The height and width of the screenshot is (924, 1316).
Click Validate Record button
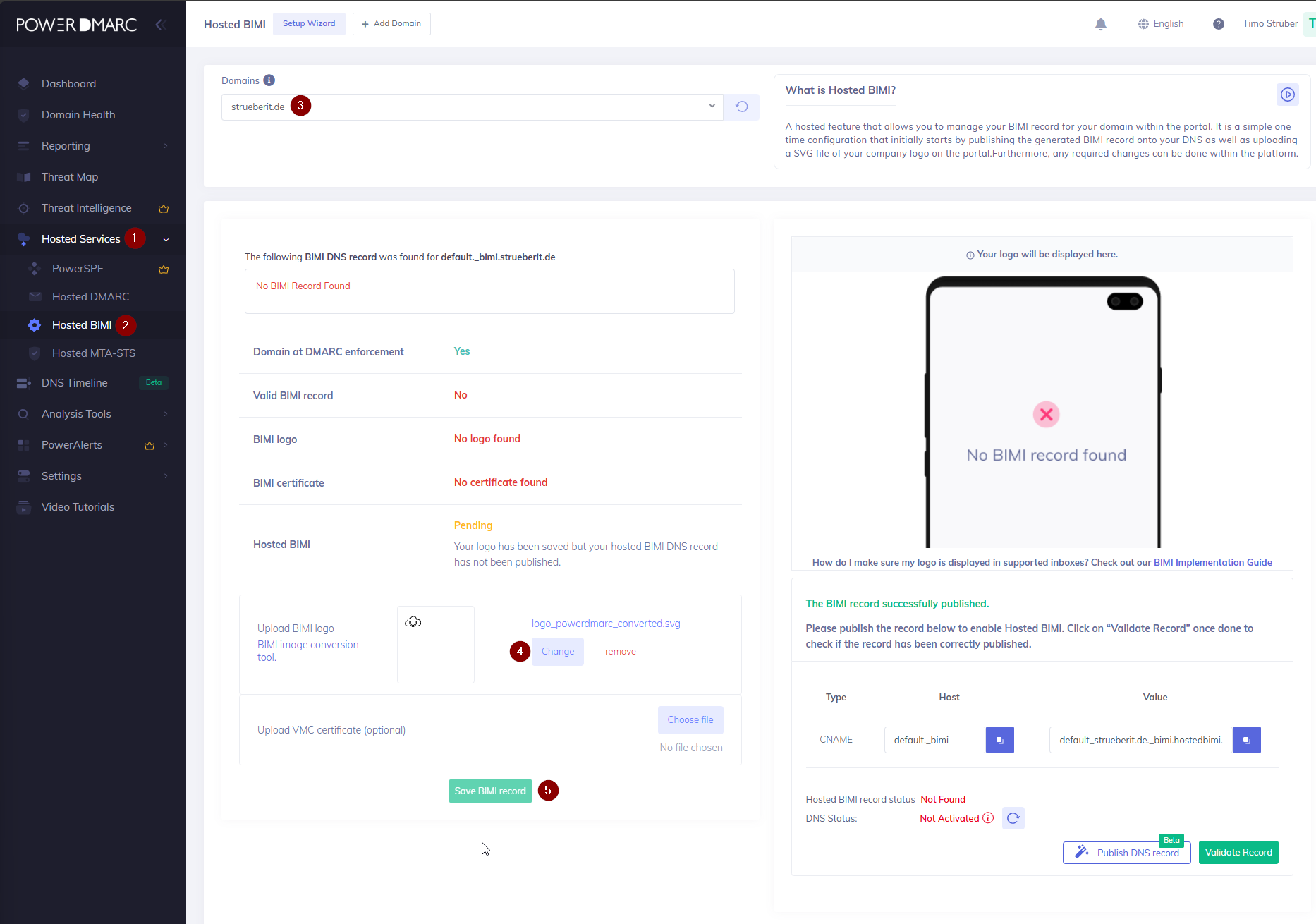(1238, 852)
